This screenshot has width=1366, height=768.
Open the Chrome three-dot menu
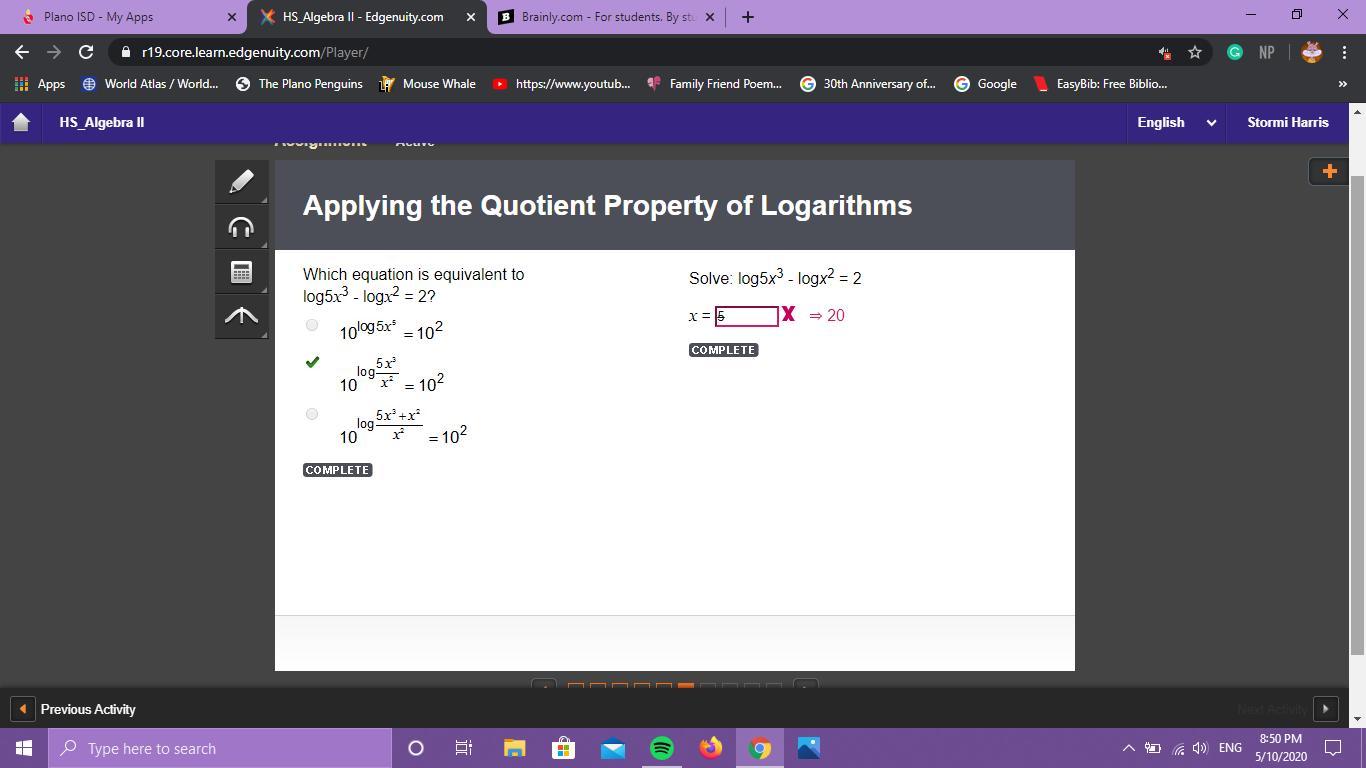click(1344, 52)
